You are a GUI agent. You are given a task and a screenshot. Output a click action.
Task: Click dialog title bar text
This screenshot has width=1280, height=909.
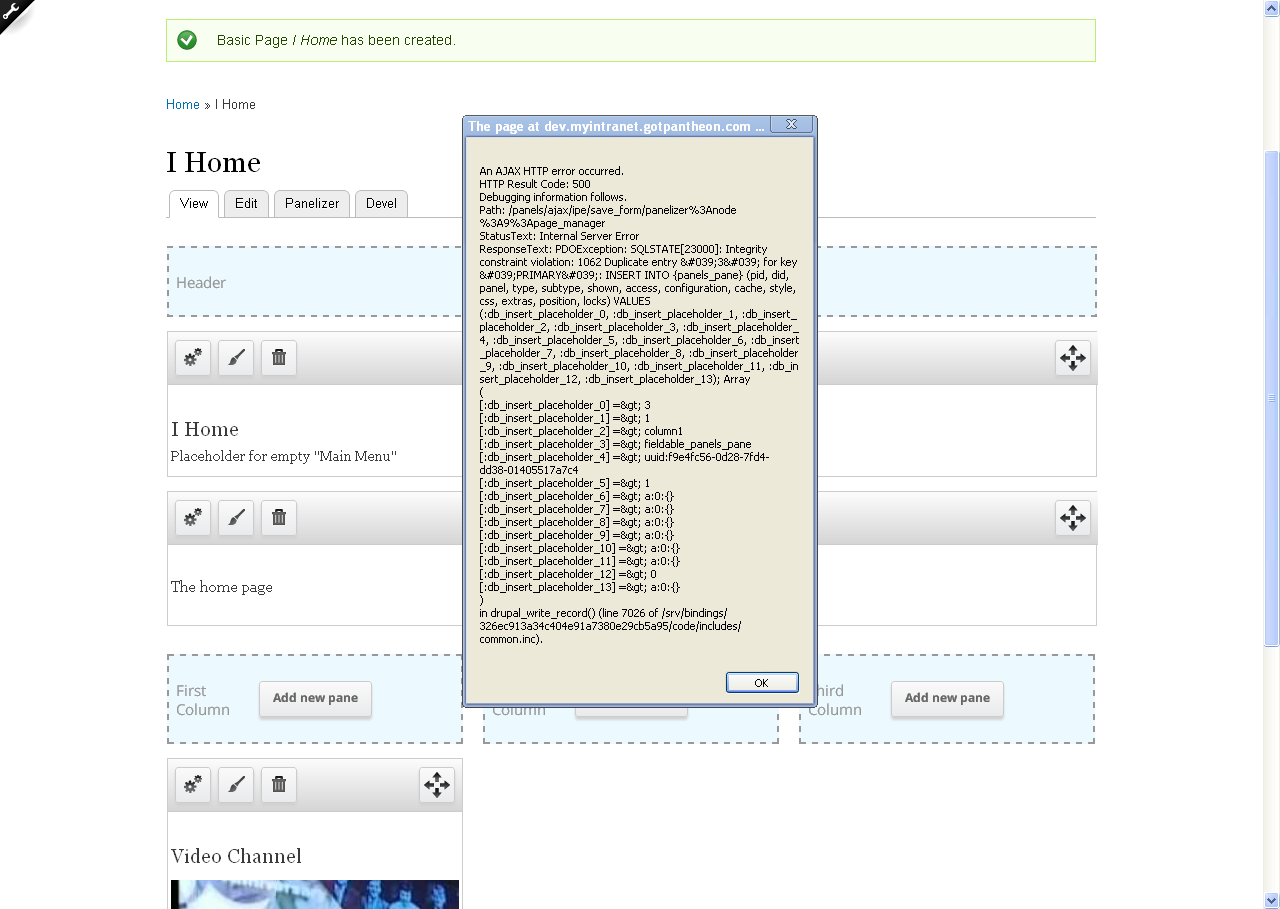617,126
